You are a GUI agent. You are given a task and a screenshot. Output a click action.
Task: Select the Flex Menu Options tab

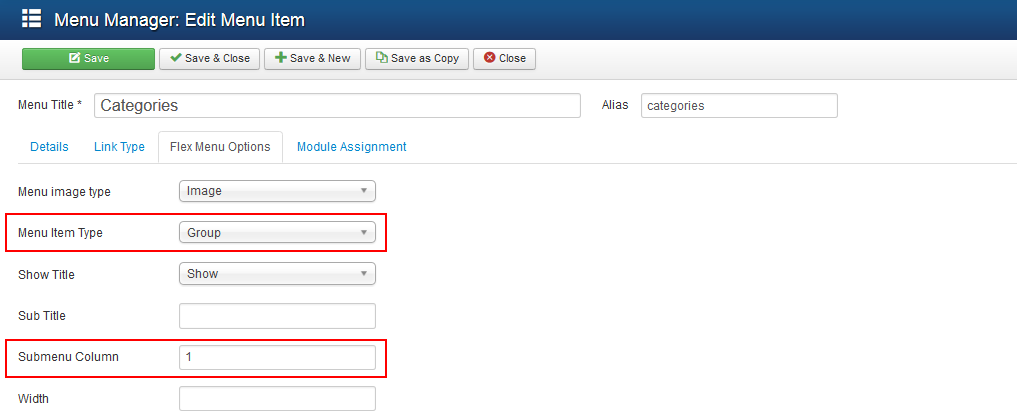tap(220, 147)
